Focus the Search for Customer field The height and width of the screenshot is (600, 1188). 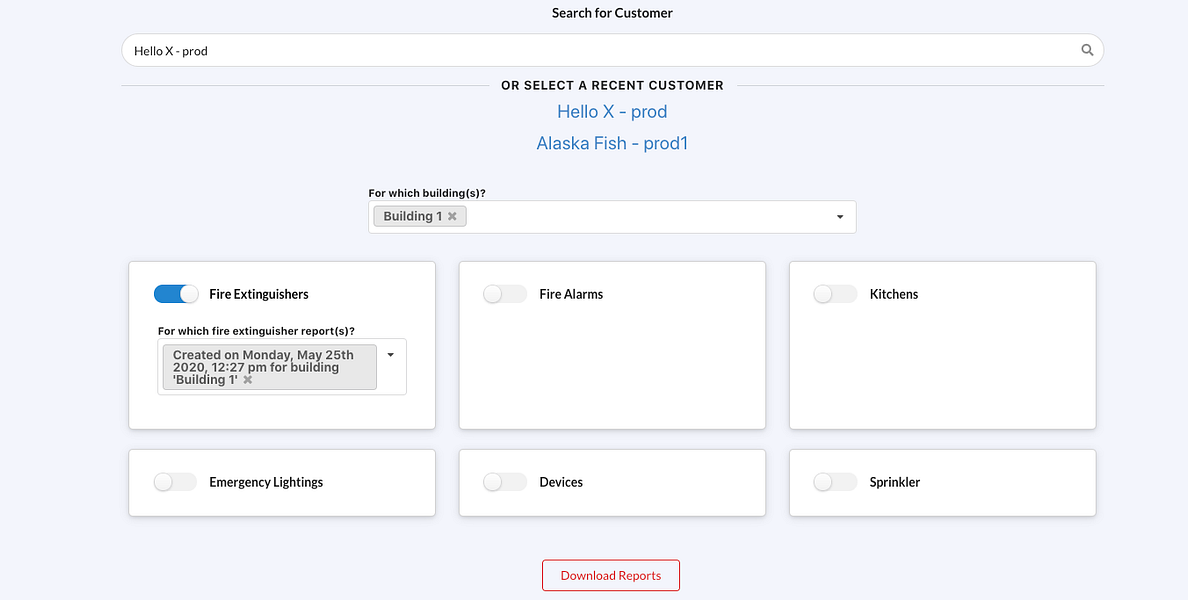pos(612,50)
